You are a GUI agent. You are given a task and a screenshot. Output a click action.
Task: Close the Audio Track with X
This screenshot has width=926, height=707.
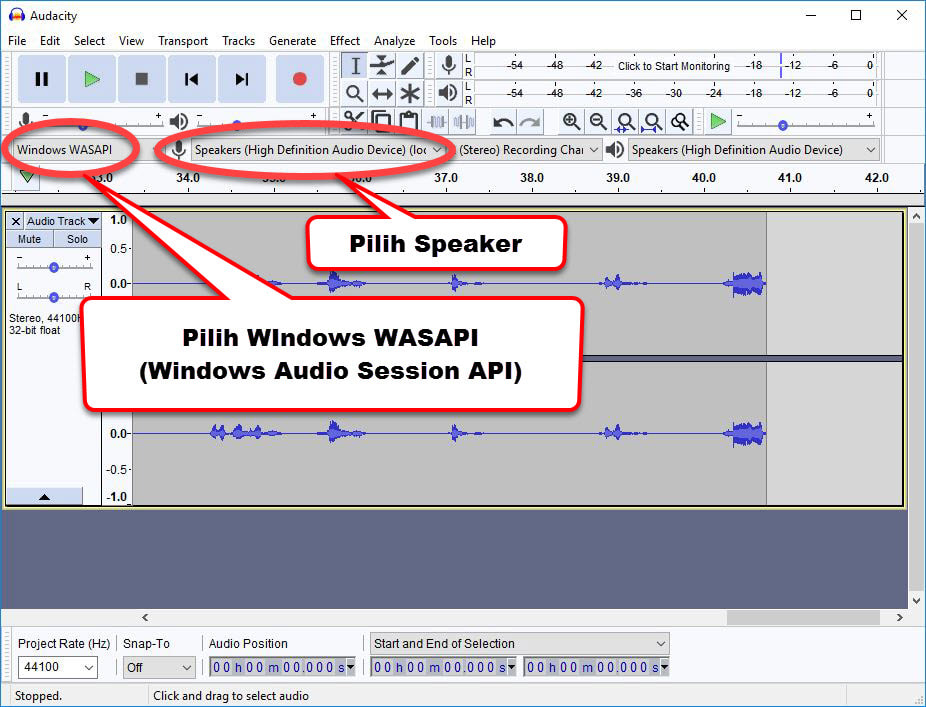point(16,221)
